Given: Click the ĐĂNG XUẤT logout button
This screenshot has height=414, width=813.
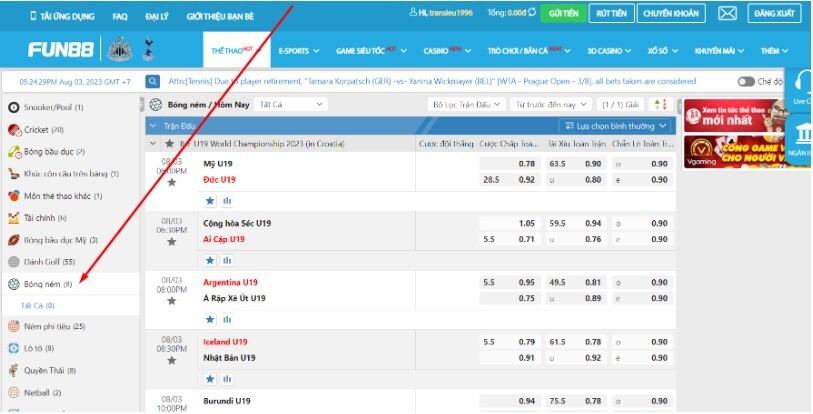Looking at the screenshot, I should (776, 14).
